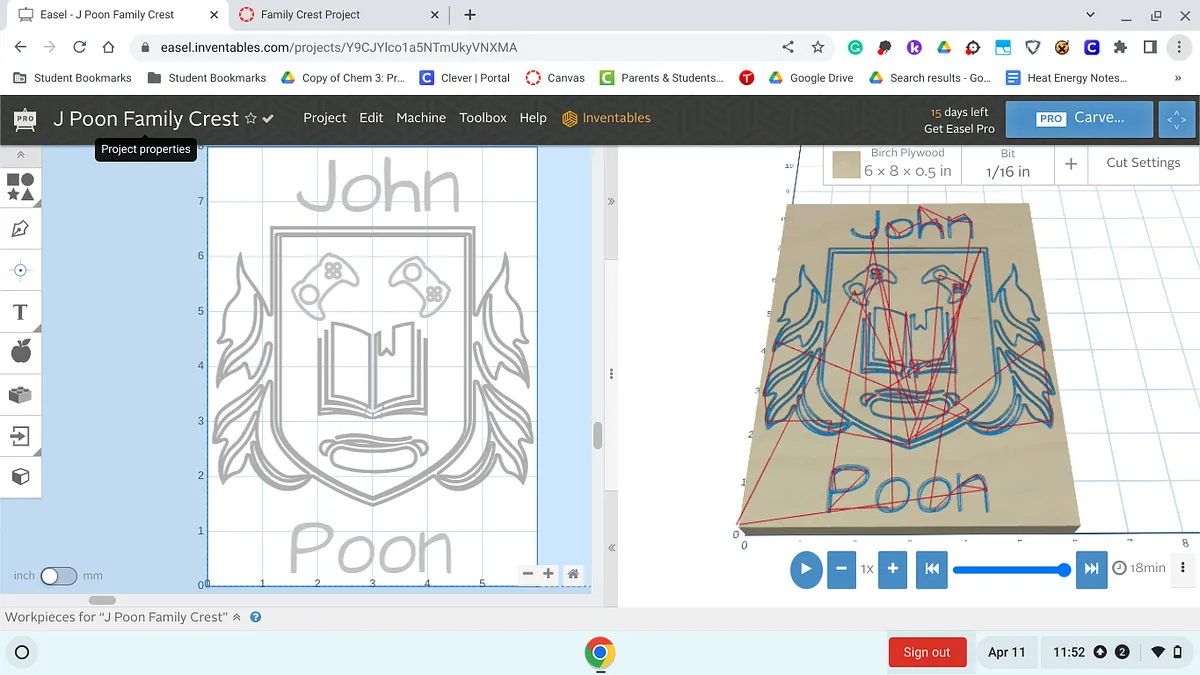Open the Machine menu

(420, 118)
